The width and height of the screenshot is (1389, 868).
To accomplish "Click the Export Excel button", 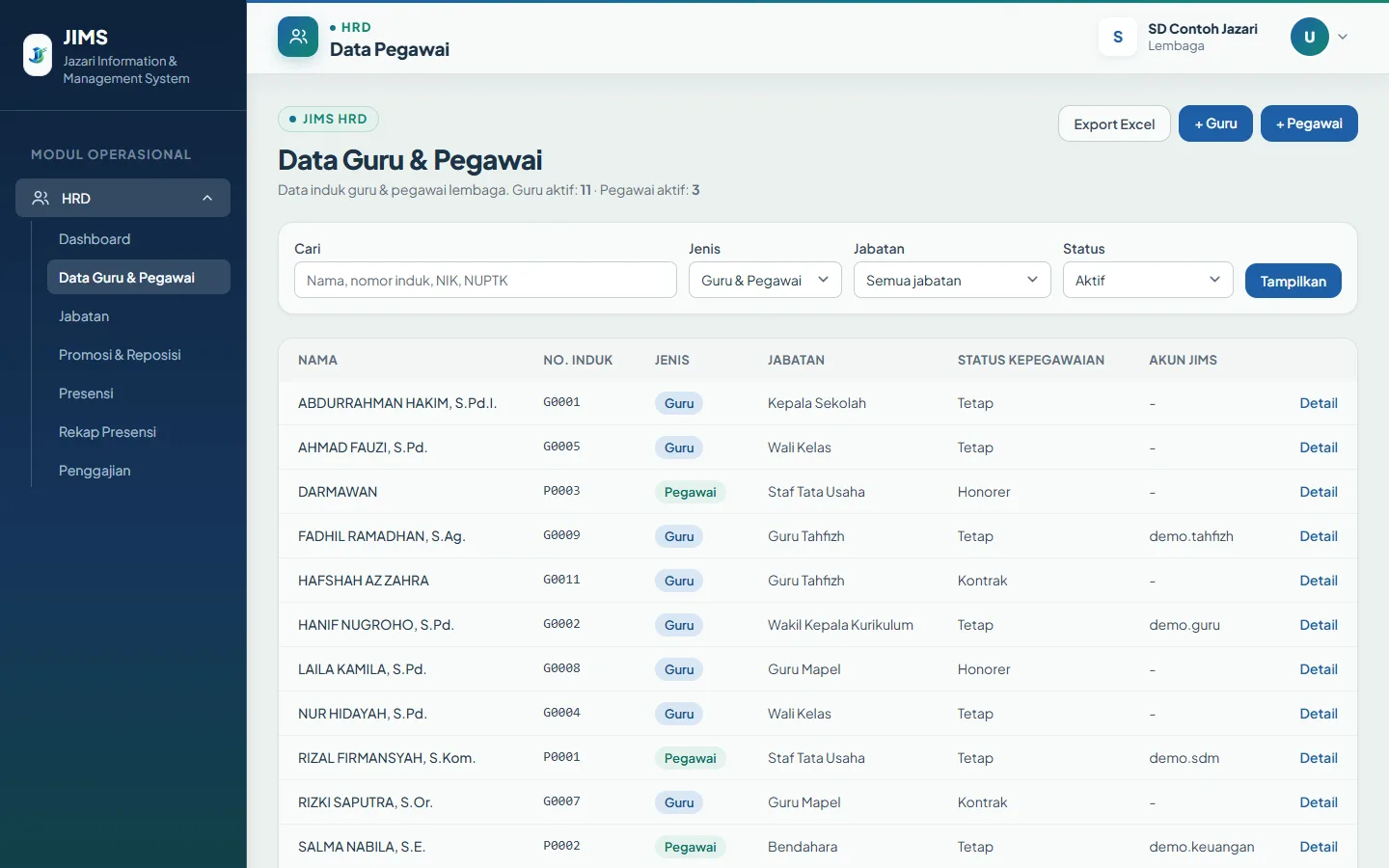I will coord(1114,123).
